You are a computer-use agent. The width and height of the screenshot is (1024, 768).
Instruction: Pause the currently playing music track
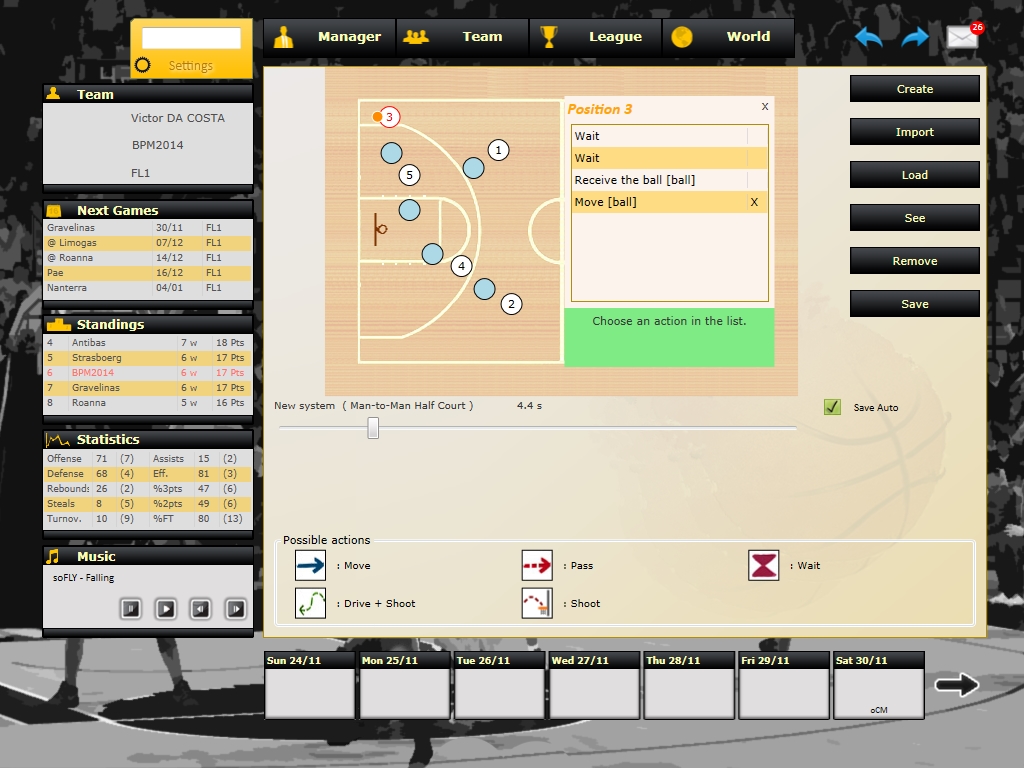click(x=131, y=609)
